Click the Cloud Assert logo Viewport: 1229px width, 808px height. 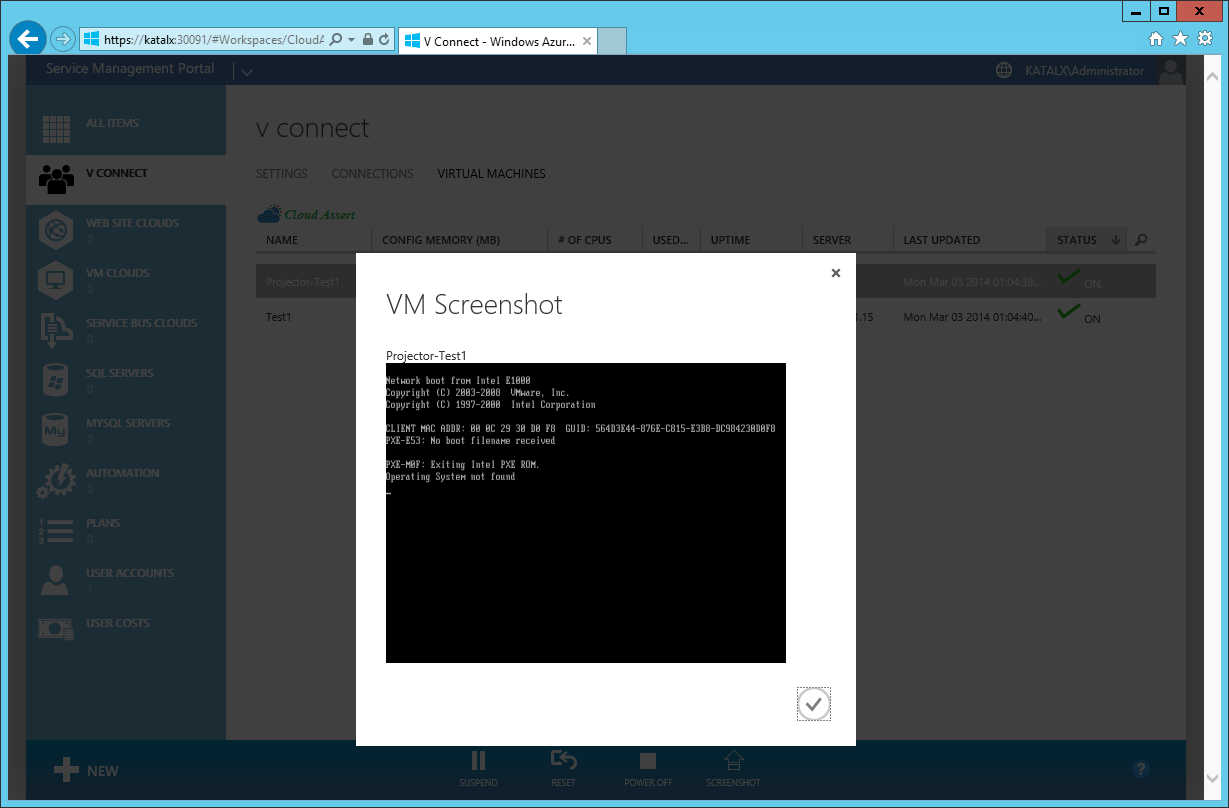[306, 214]
